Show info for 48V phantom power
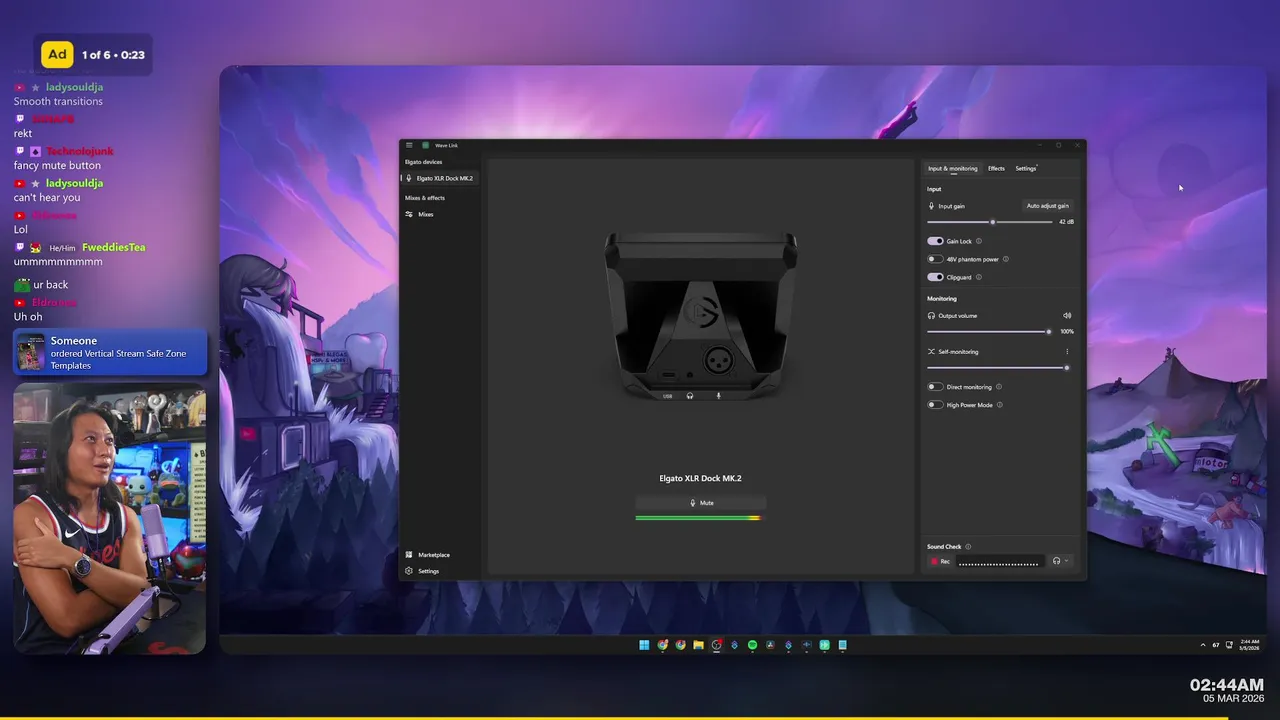The height and width of the screenshot is (720, 1280). [1006, 259]
